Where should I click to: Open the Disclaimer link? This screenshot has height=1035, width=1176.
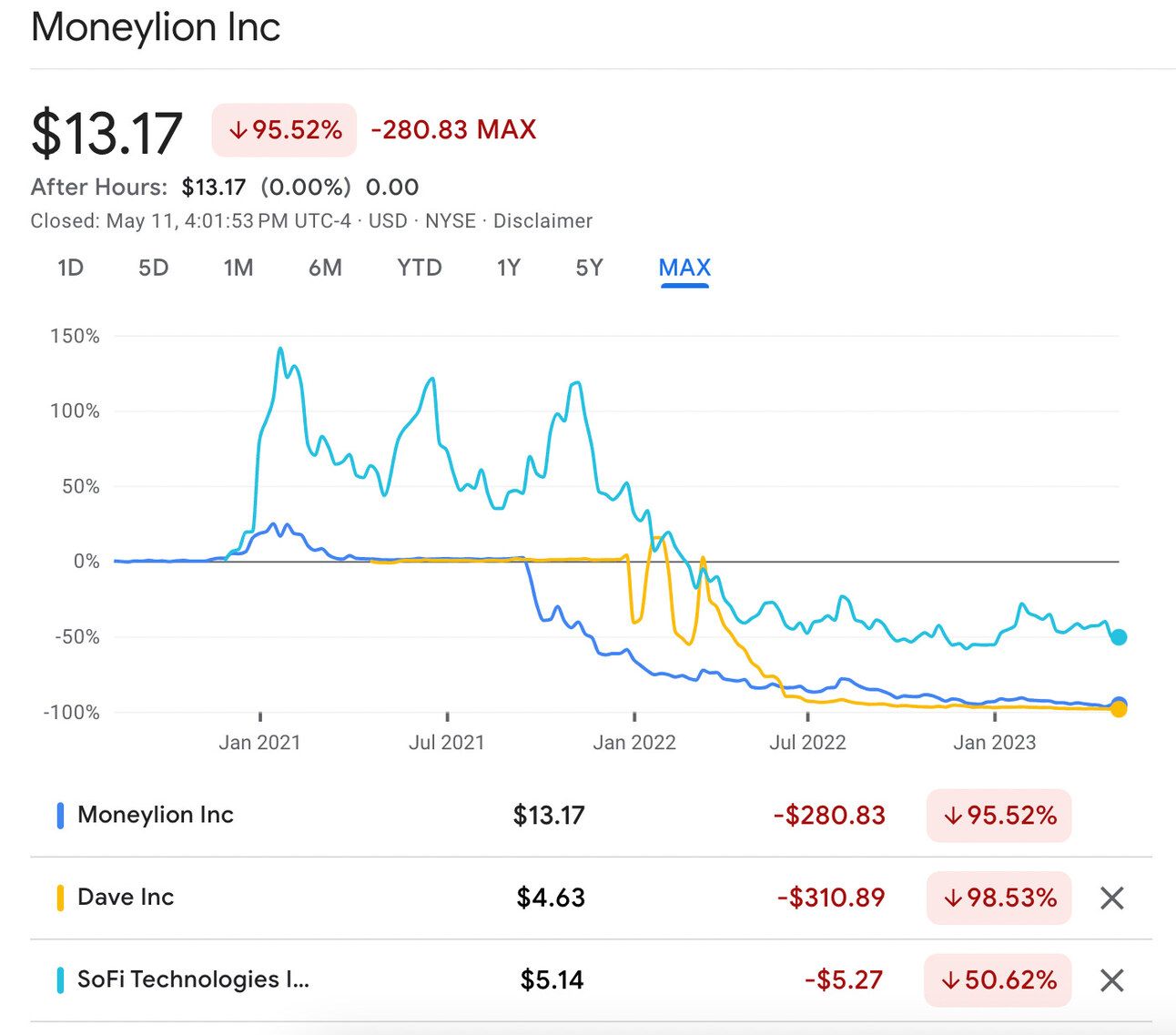click(x=543, y=221)
